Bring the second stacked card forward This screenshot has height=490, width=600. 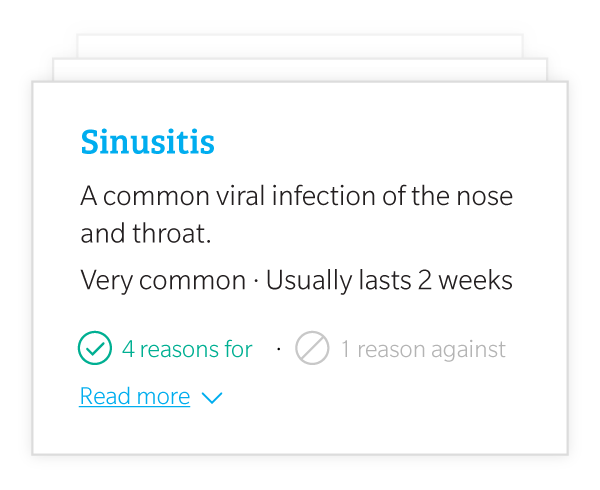tap(300, 70)
